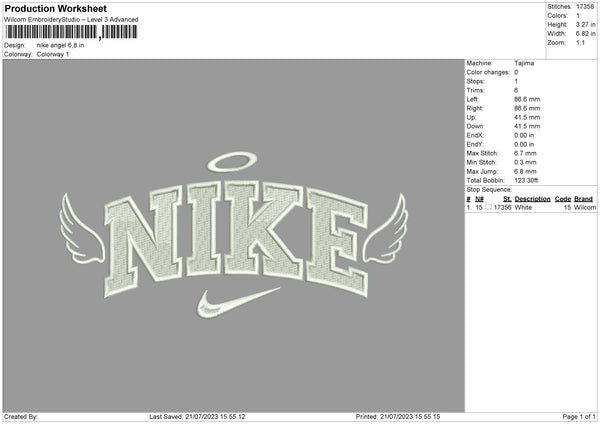The width and height of the screenshot is (600, 424).
Task: Select the stitch count 17356 in row 1
Action: click(502, 207)
